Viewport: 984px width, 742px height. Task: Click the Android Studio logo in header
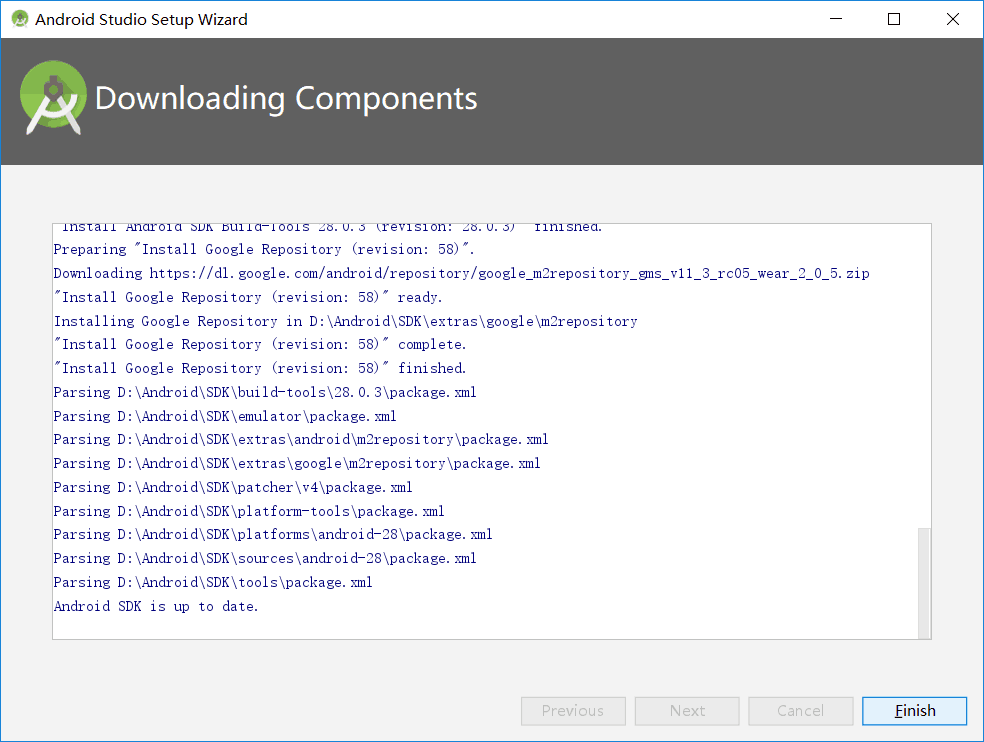[53, 98]
